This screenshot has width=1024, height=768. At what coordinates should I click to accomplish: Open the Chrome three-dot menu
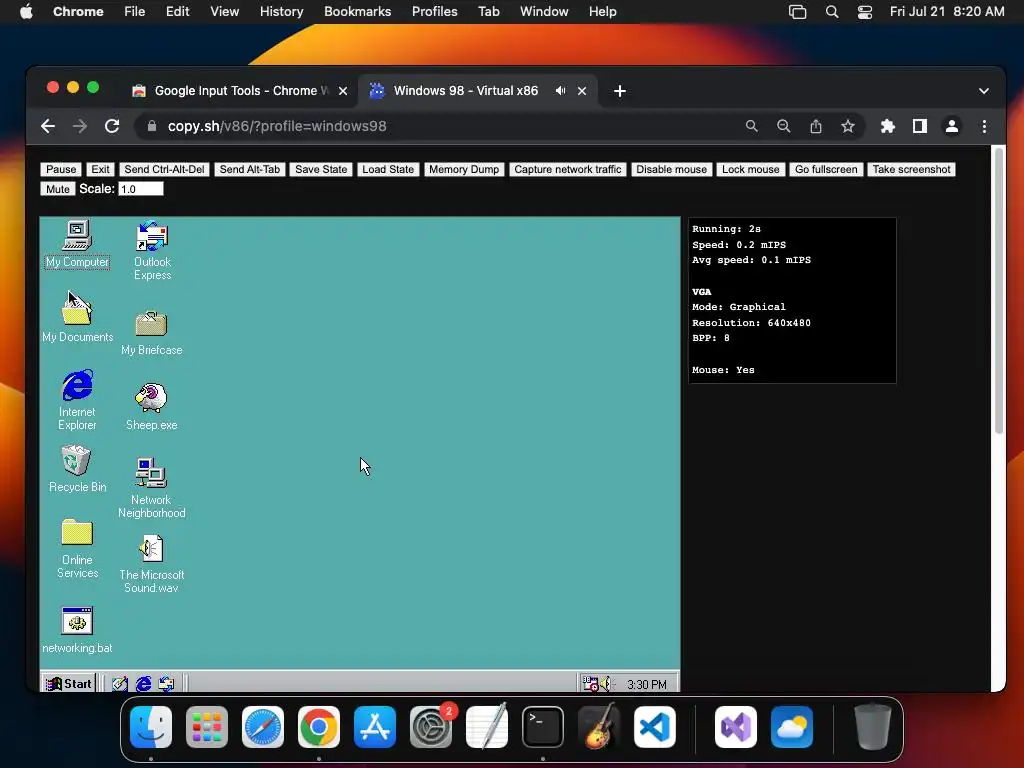coord(984,126)
